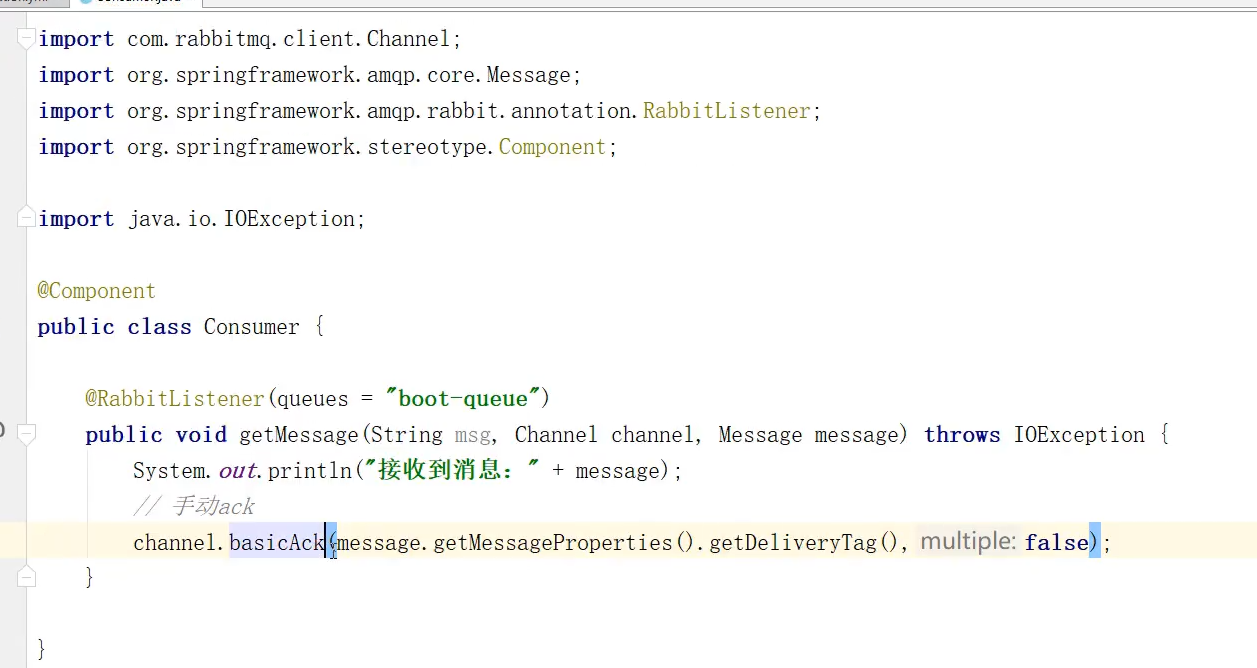Click the println method call

pos(309,471)
